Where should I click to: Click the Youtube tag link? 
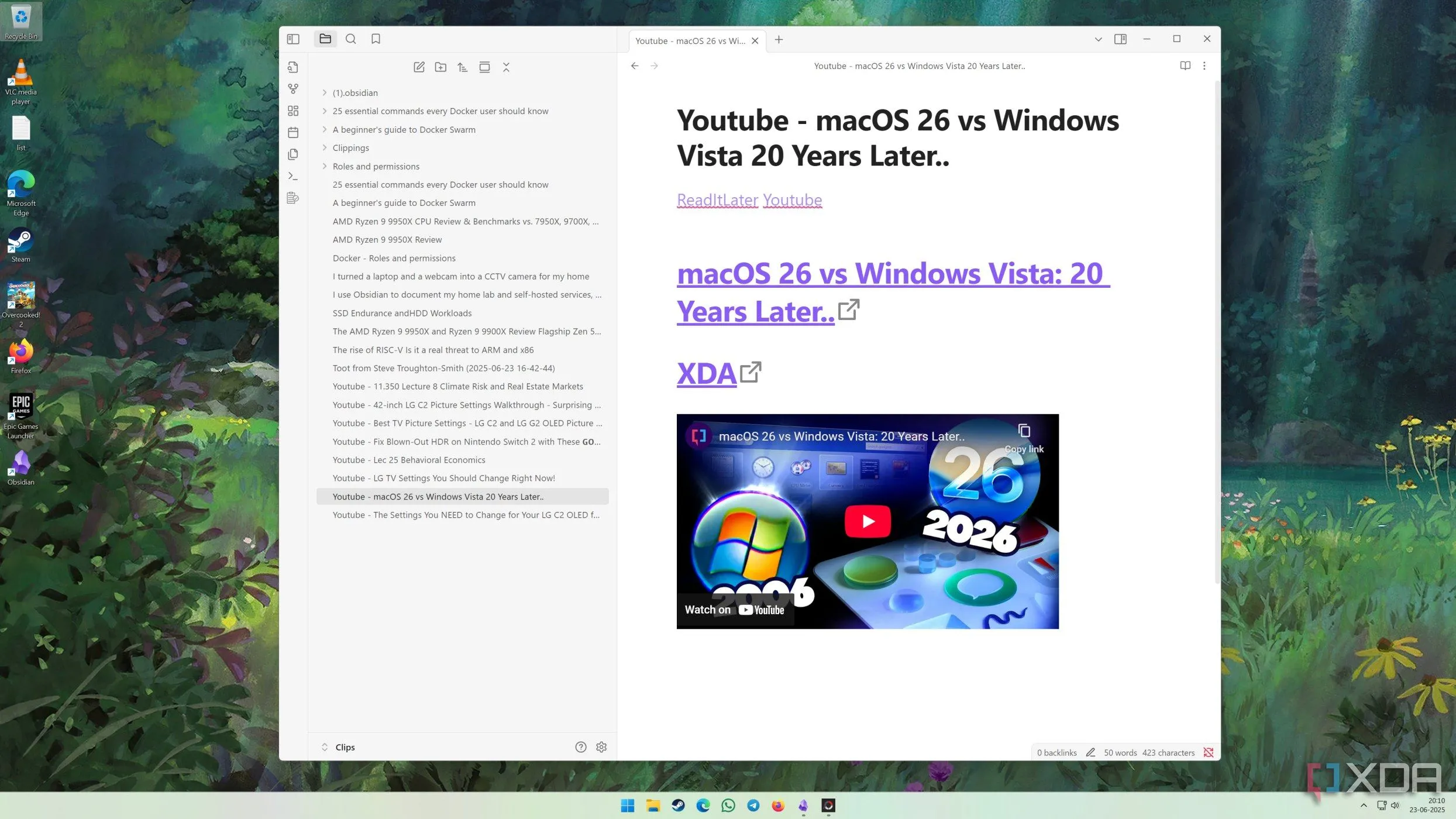[x=792, y=200]
